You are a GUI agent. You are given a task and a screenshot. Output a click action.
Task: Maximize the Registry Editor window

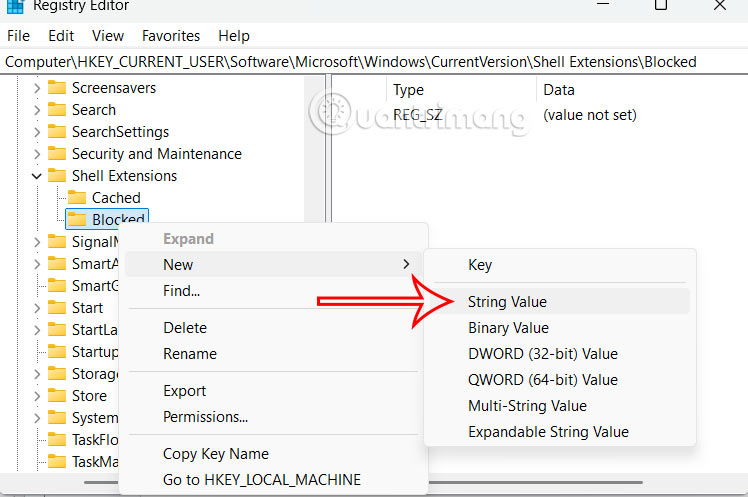pos(661,5)
